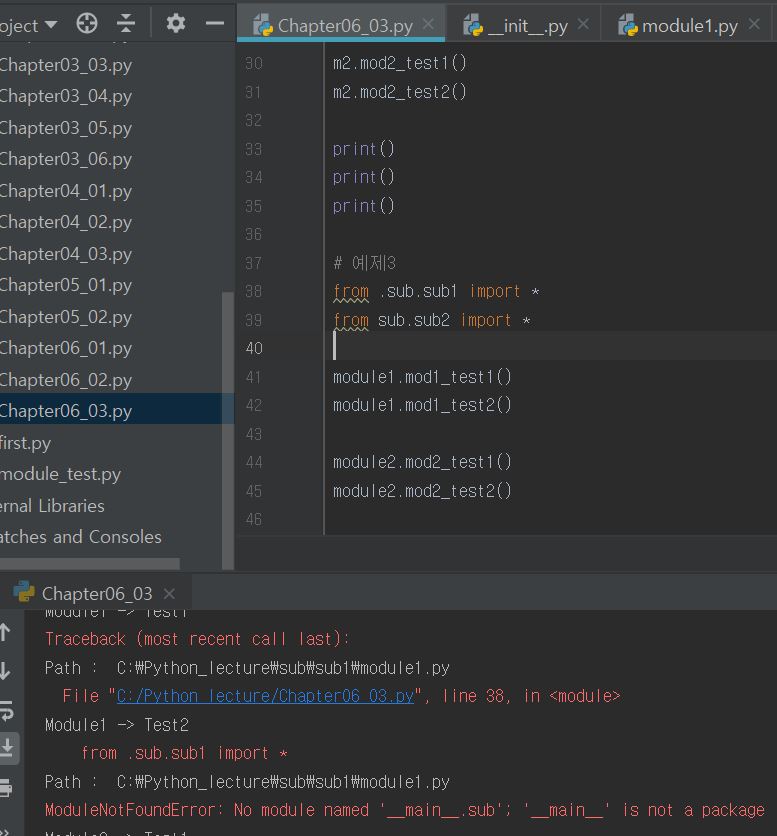Toggle soft-wrap icon in Run console
Viewport: 777px width, 836px height.
point(6,710)
